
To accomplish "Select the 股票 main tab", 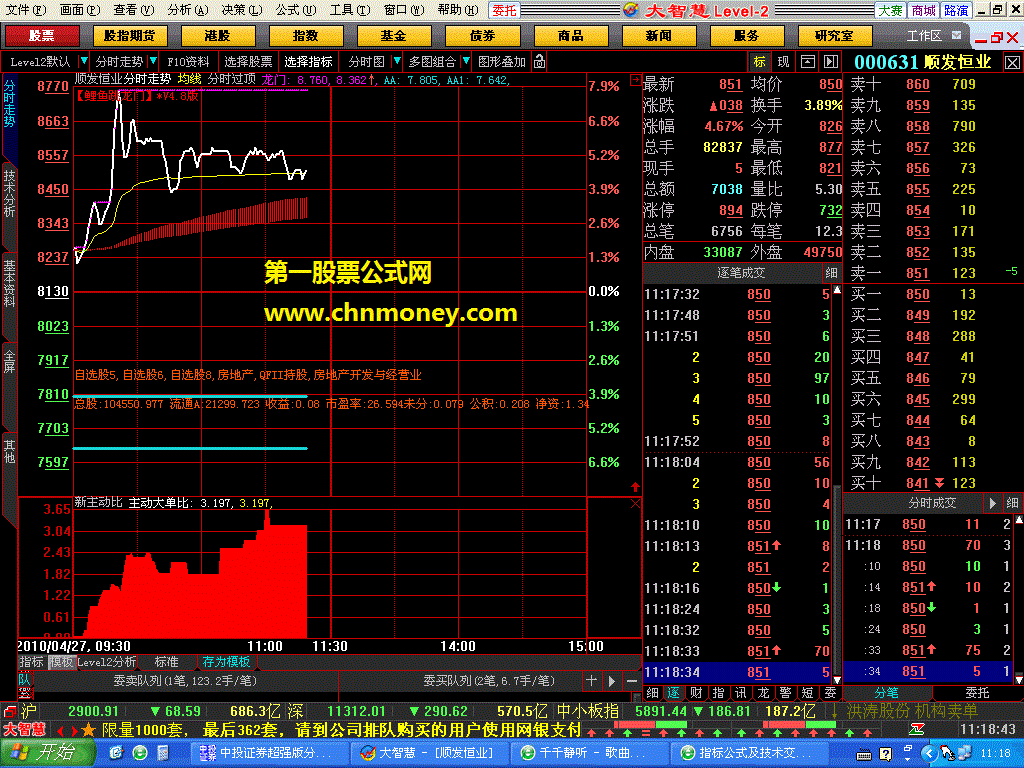I will tap(42, 36).
